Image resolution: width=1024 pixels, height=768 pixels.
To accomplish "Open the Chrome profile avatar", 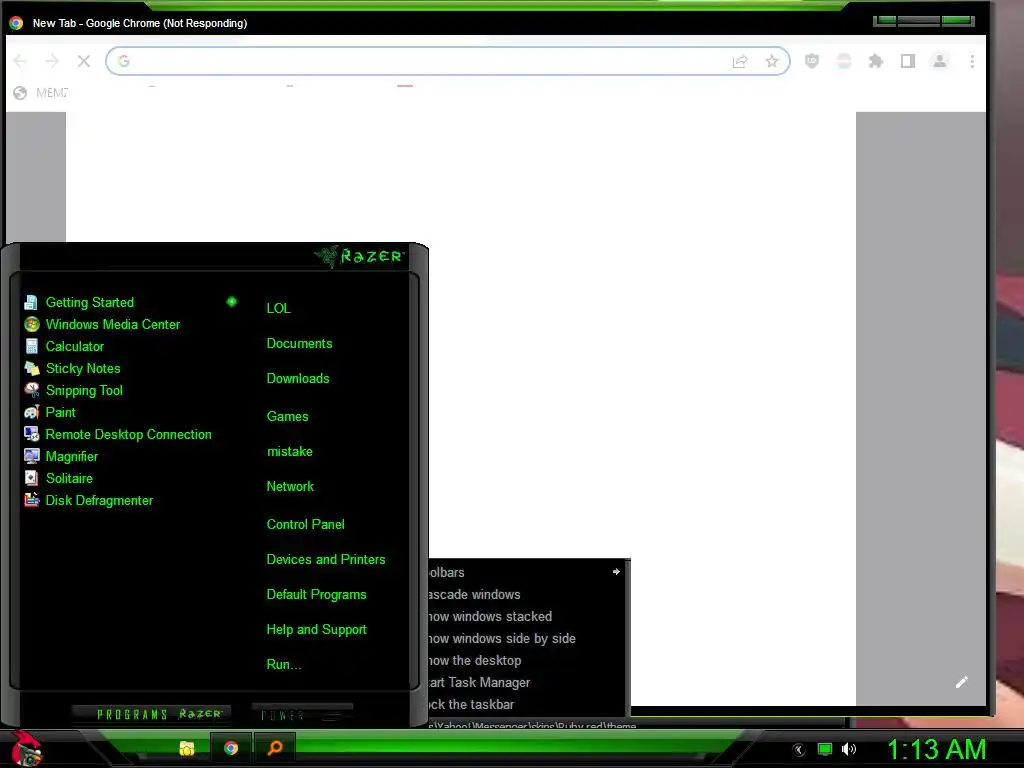I will point(940,61).
